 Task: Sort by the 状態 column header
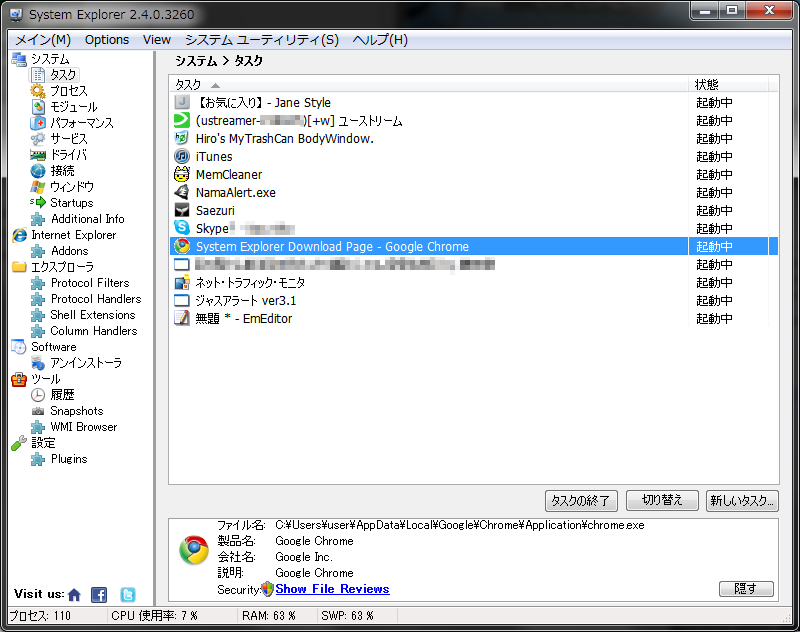[729, 84]
